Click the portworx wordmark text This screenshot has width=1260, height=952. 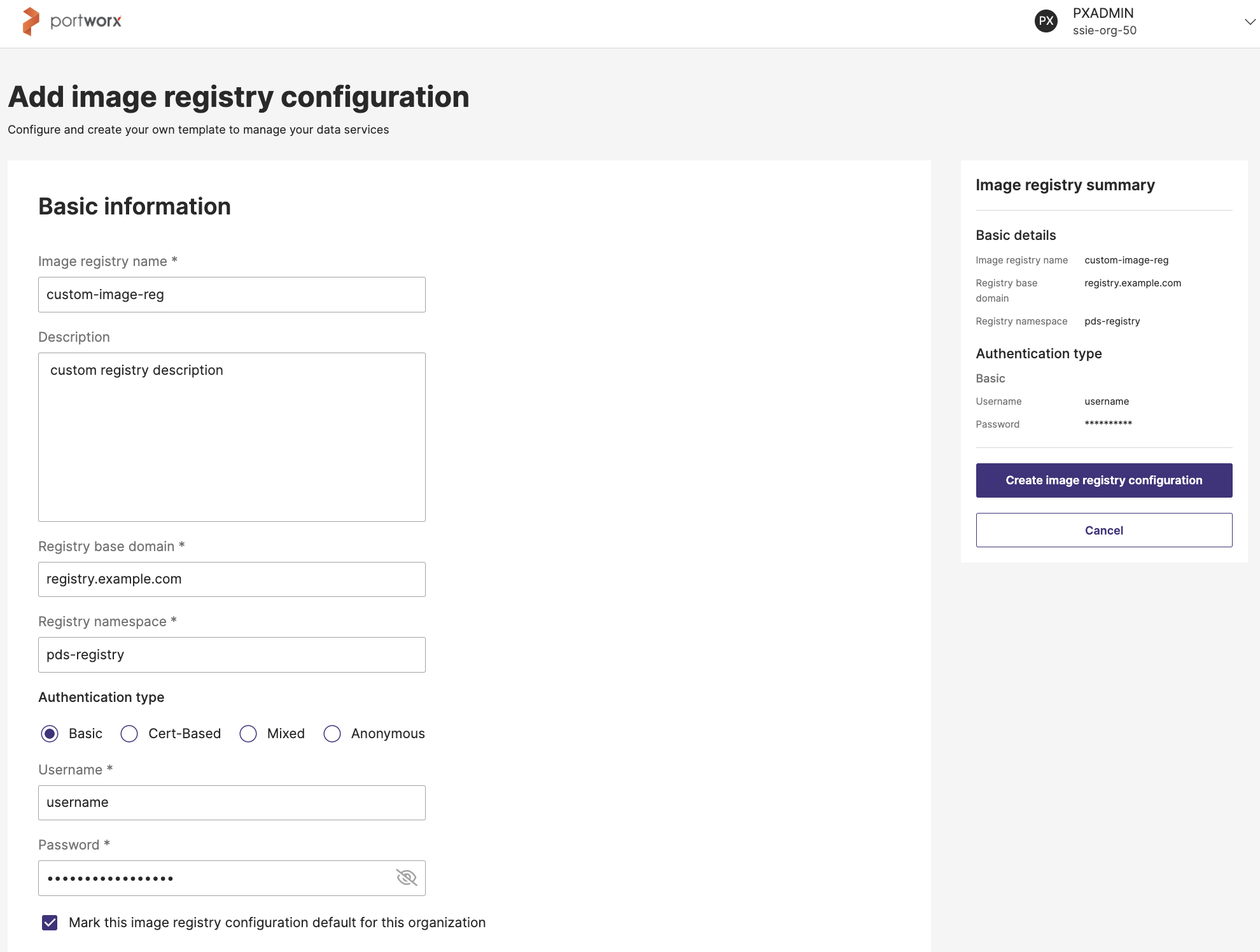(86, 22)
